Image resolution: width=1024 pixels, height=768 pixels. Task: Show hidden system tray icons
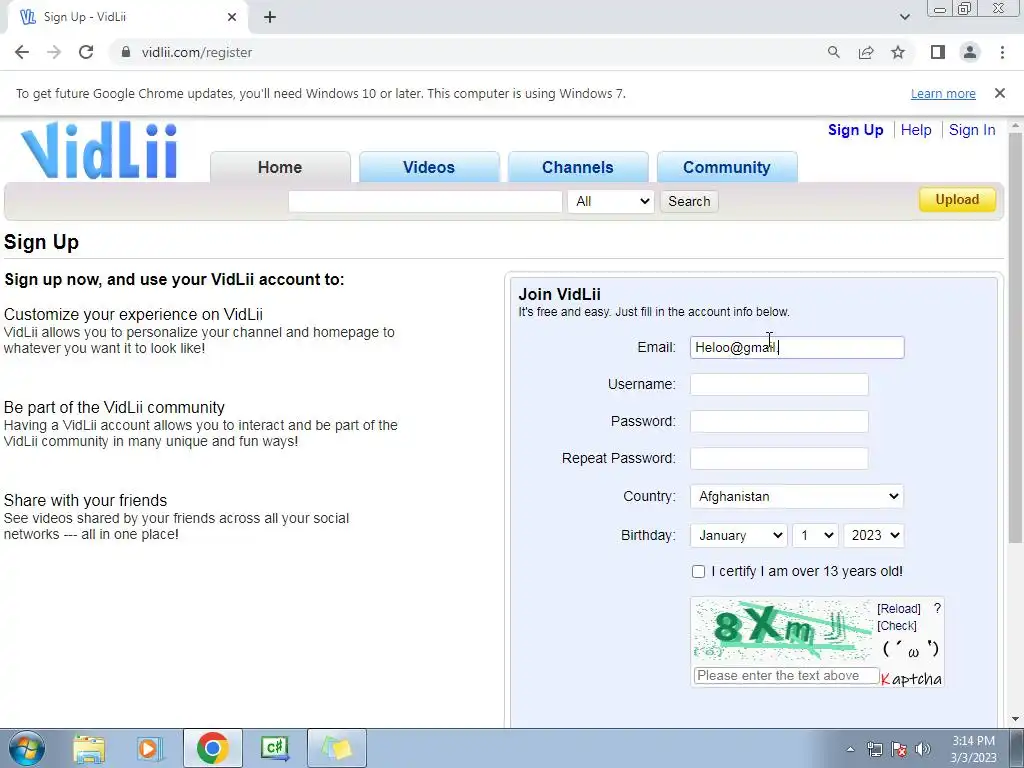pyautogui.click(x=850, y=749)
